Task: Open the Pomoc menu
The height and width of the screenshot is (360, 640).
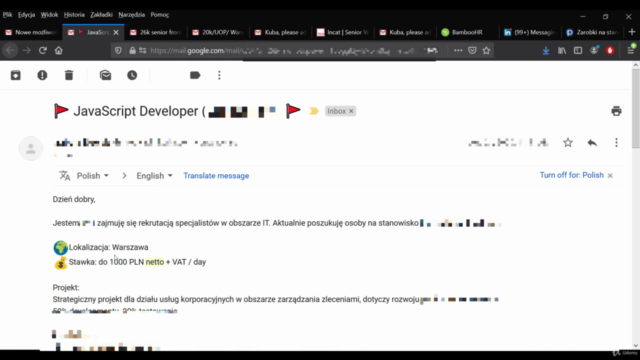Action: tap(160, 15)
